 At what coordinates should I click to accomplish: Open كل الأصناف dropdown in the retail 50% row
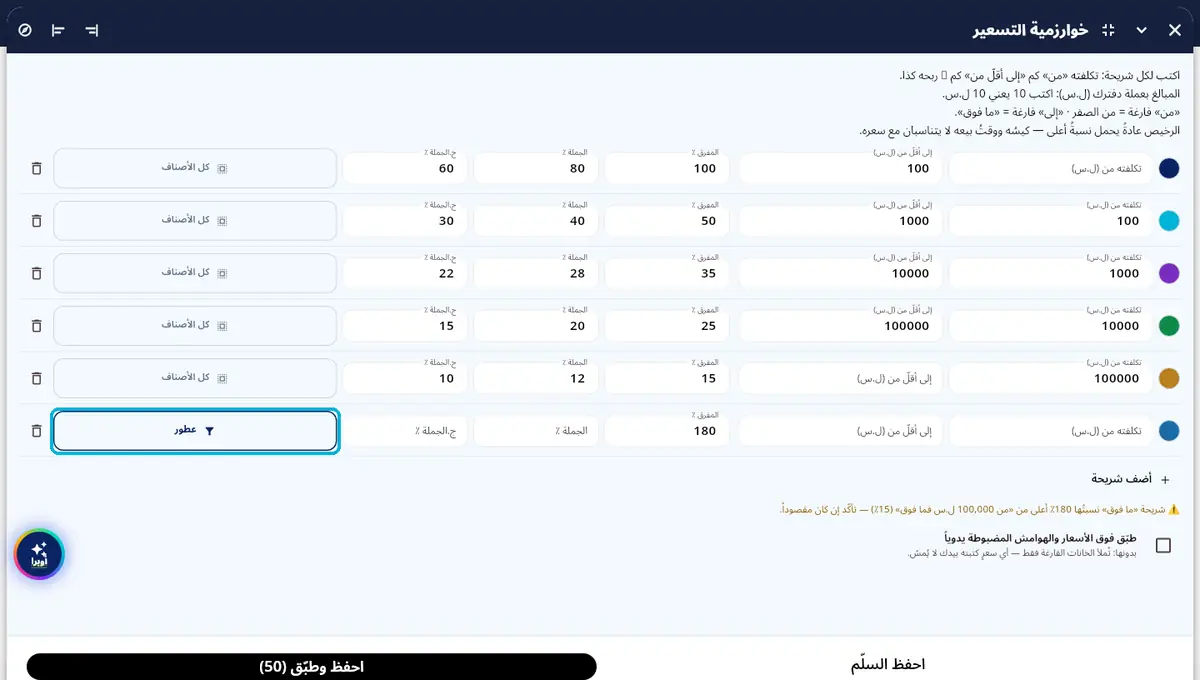click(x=195, y=220)
